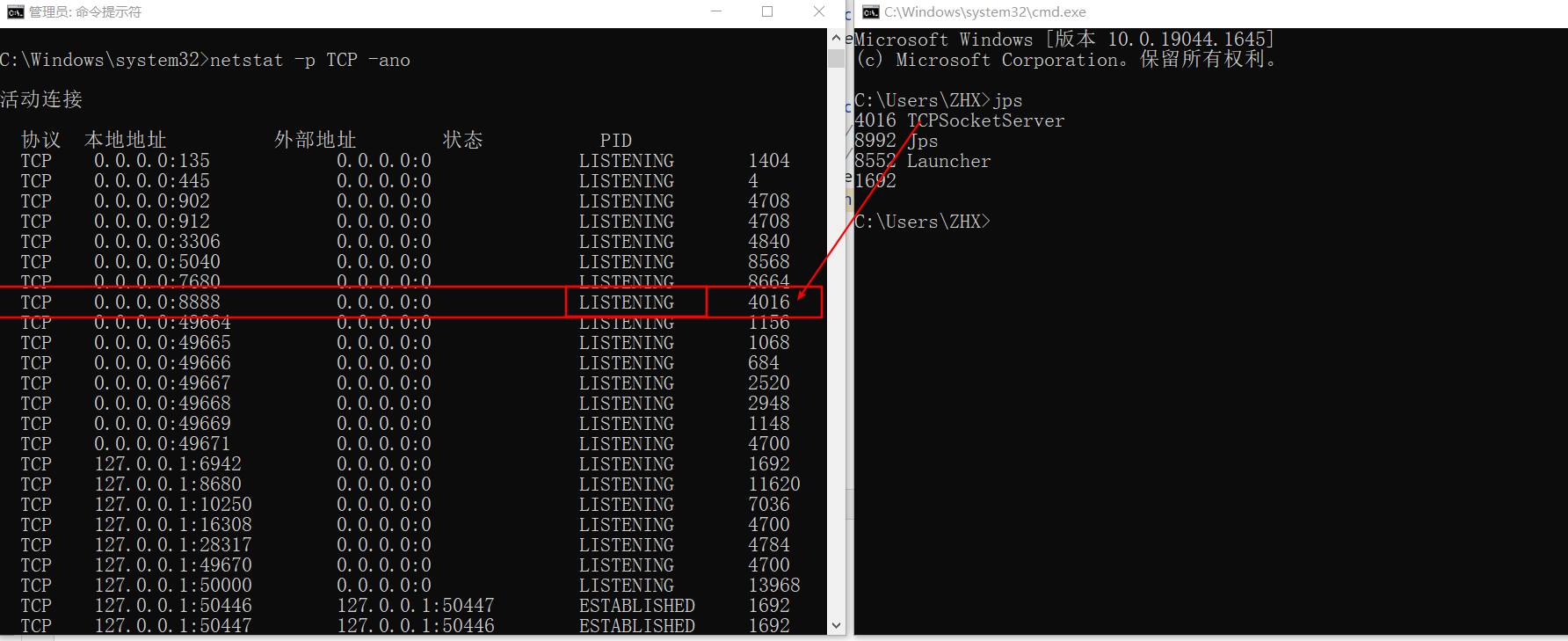Viewport: 1568px width, 641px height.
Task: Click the 活动连接 heading text
Action: 41,99
